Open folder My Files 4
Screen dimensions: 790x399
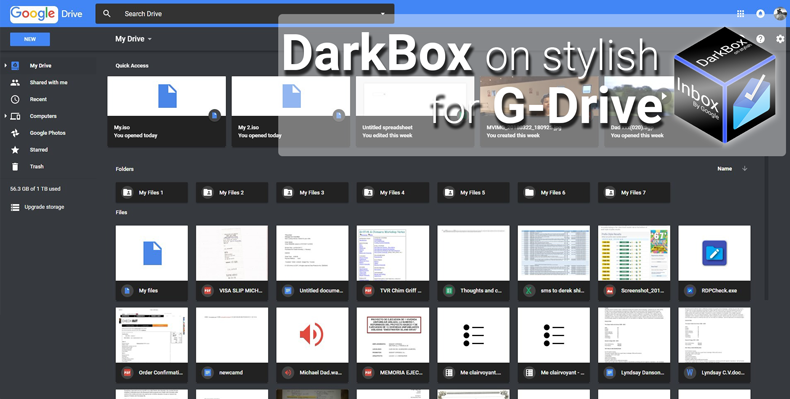point(393,192)
